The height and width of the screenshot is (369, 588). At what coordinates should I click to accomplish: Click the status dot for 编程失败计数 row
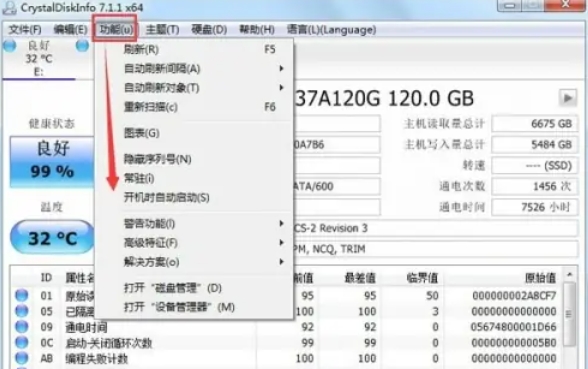point(21,358)
